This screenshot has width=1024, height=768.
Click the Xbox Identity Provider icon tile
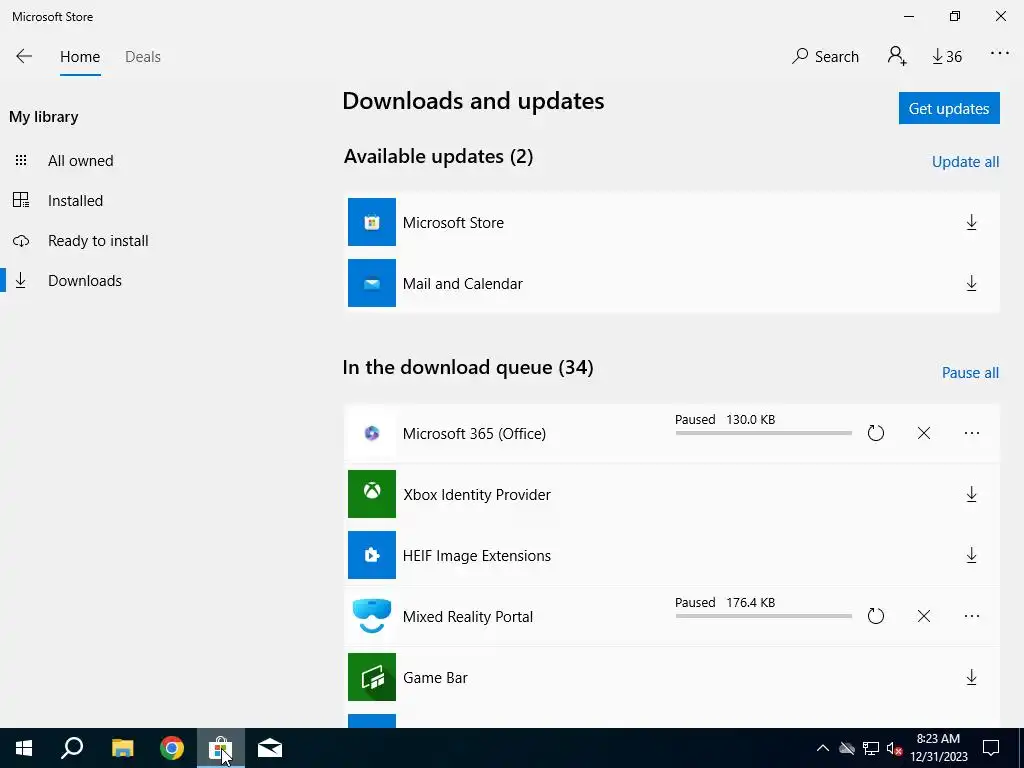point(372,494)
